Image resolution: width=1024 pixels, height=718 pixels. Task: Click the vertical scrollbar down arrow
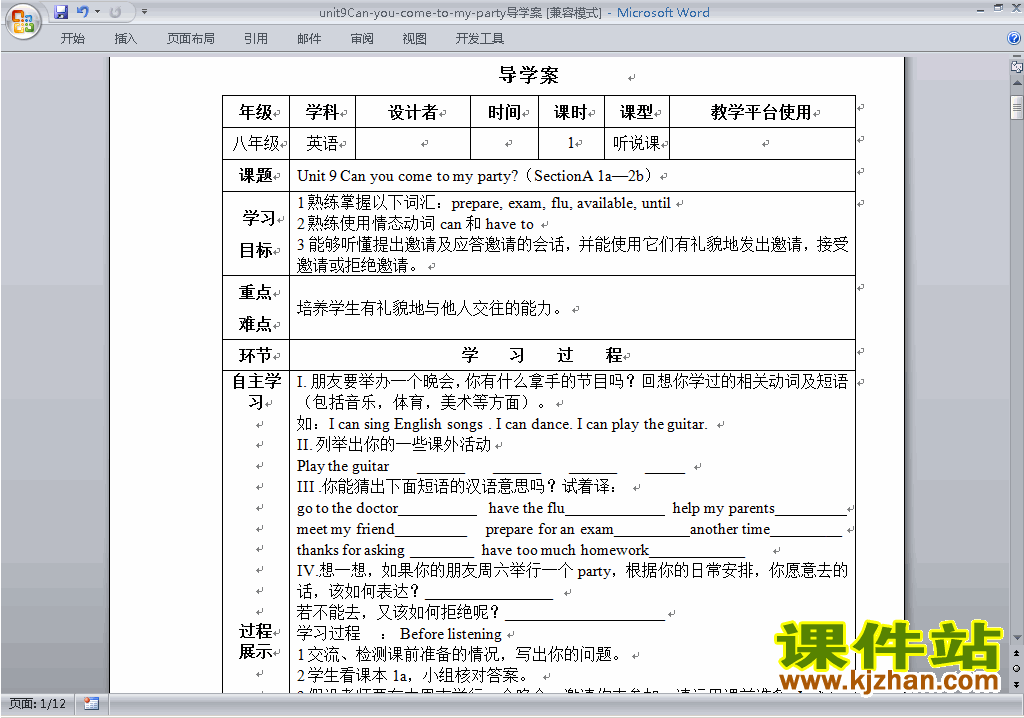[x=1017, y=638]
